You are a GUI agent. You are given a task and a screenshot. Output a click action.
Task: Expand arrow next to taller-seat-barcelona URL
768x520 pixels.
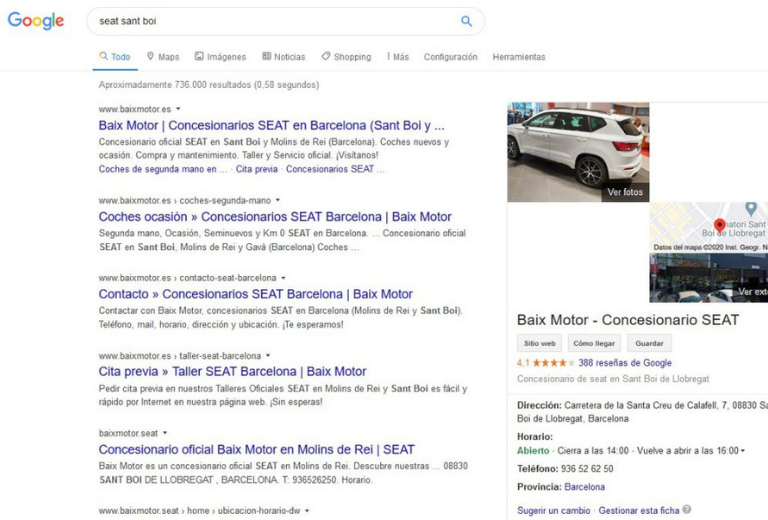pyautogui.click(x=268, y=355)
